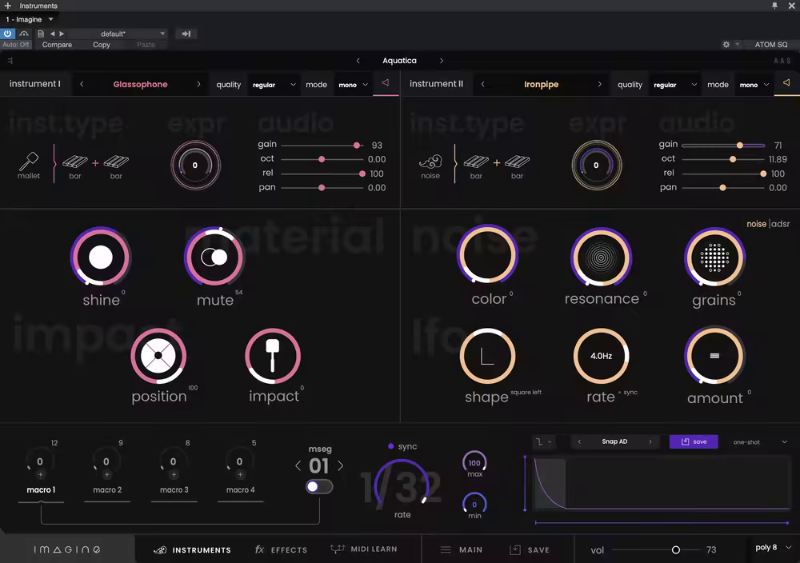Click the purple save envelope button
800x563 pixels.
click(x=693, y=441)
